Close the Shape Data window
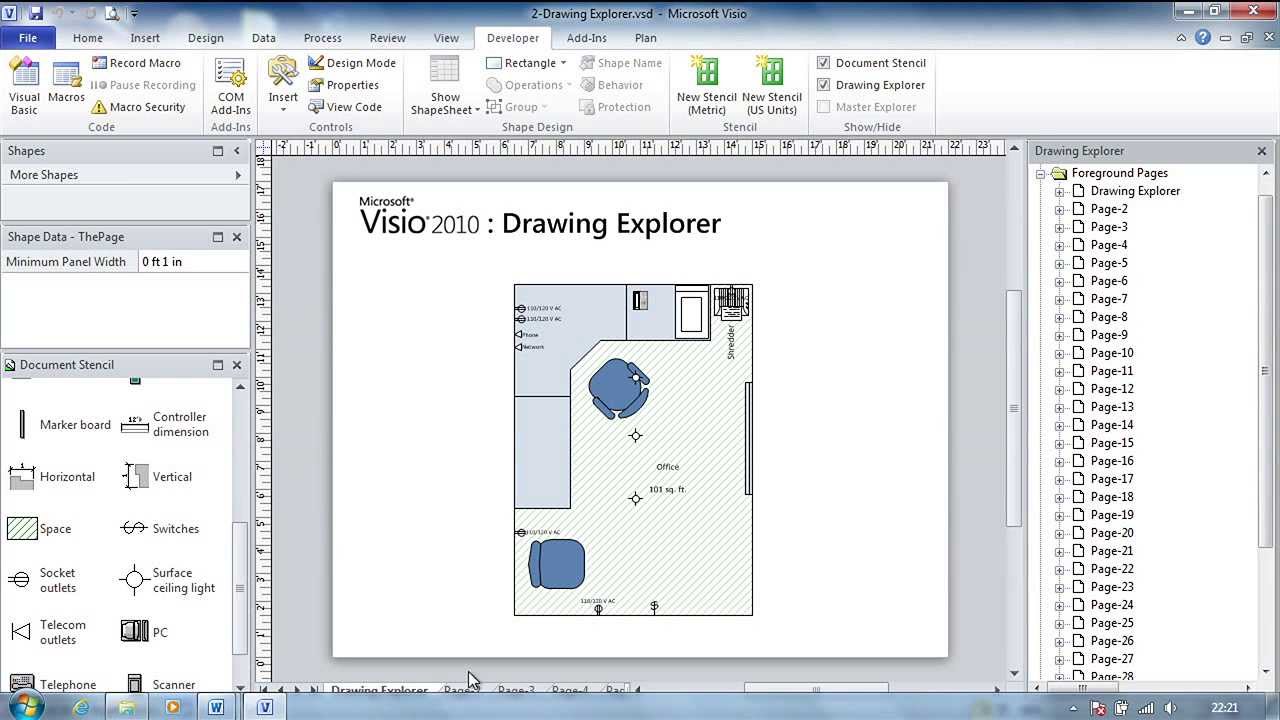 pos(237,237)
